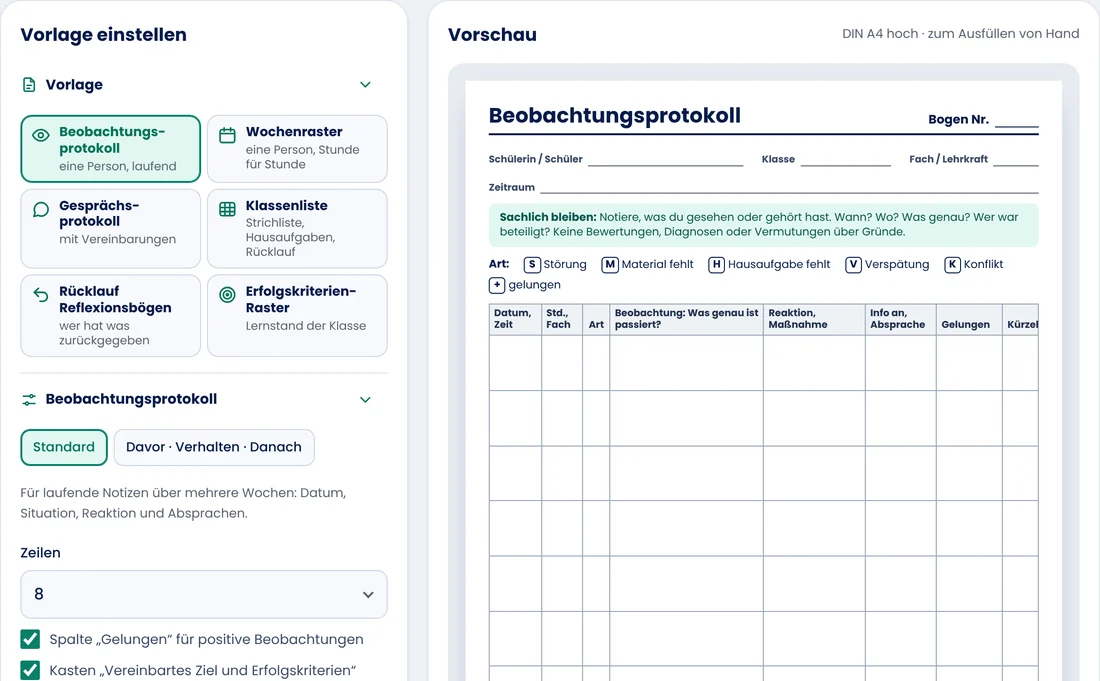Screen dimensions: 1100x681
Task: Click the target icon for Erfolgskriterien-Raster
Action: 227,295
